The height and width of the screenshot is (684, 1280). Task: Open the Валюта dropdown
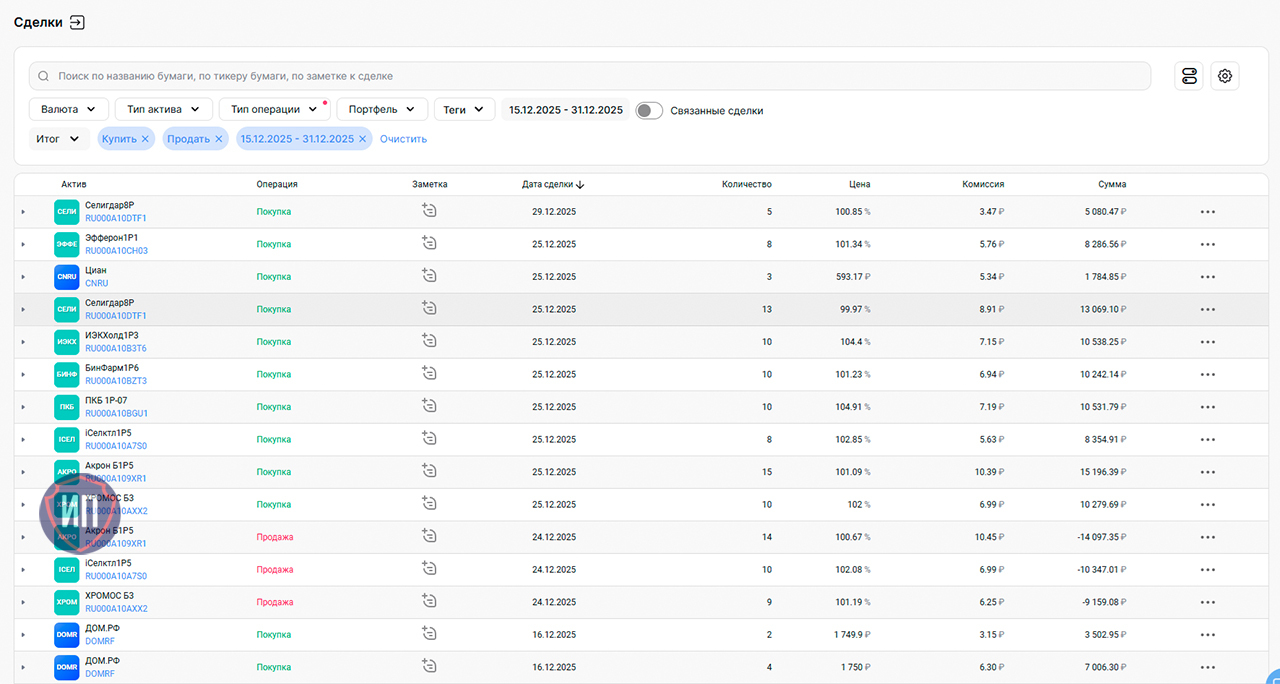coord(69,109)
